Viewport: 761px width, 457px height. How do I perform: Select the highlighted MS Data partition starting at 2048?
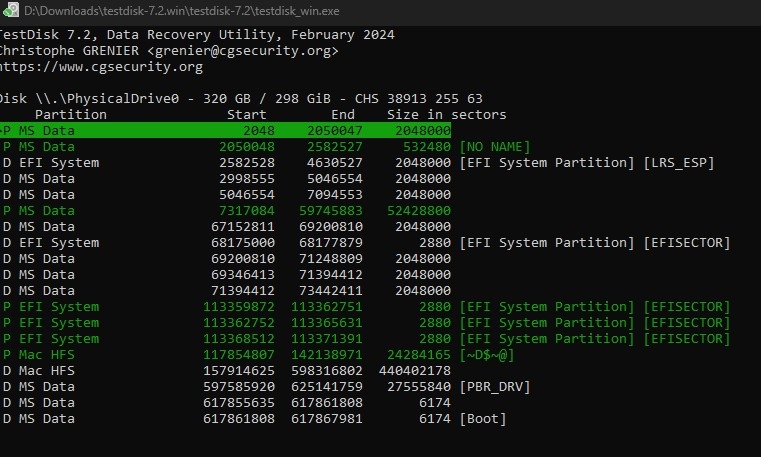(225, 131)
